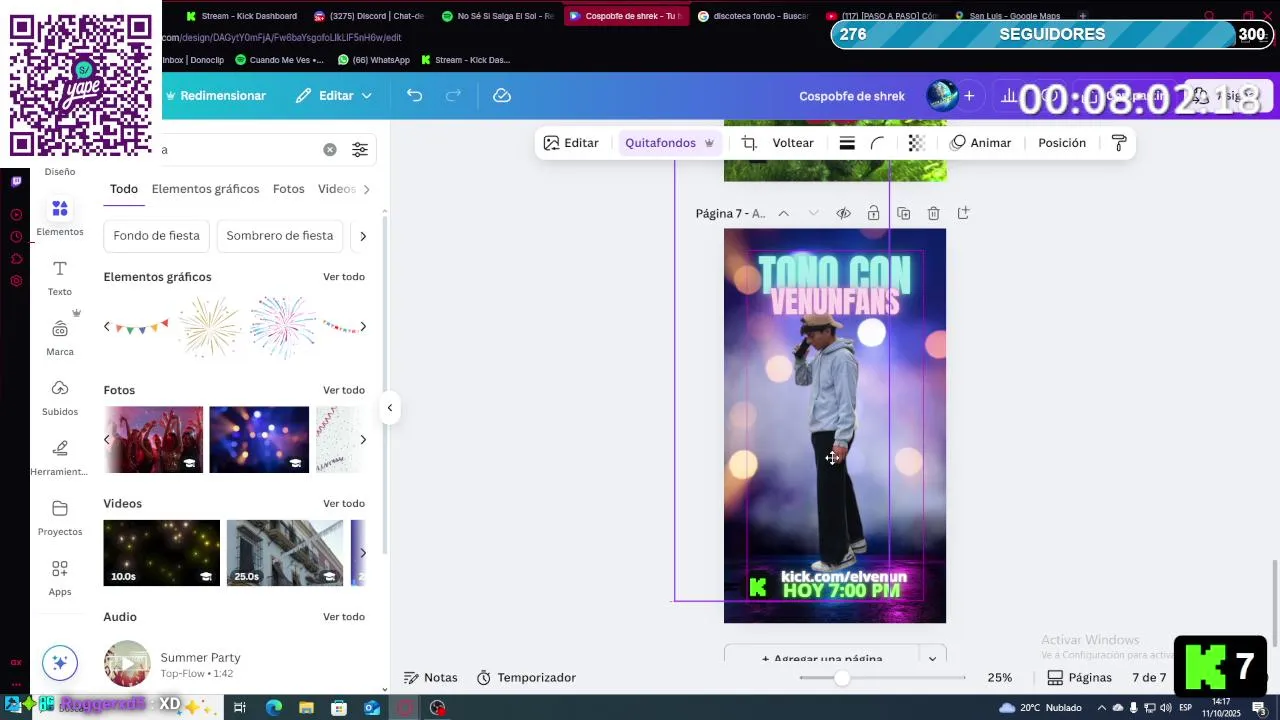Open the Proyectos folder panel

click(x=60, y=518)
